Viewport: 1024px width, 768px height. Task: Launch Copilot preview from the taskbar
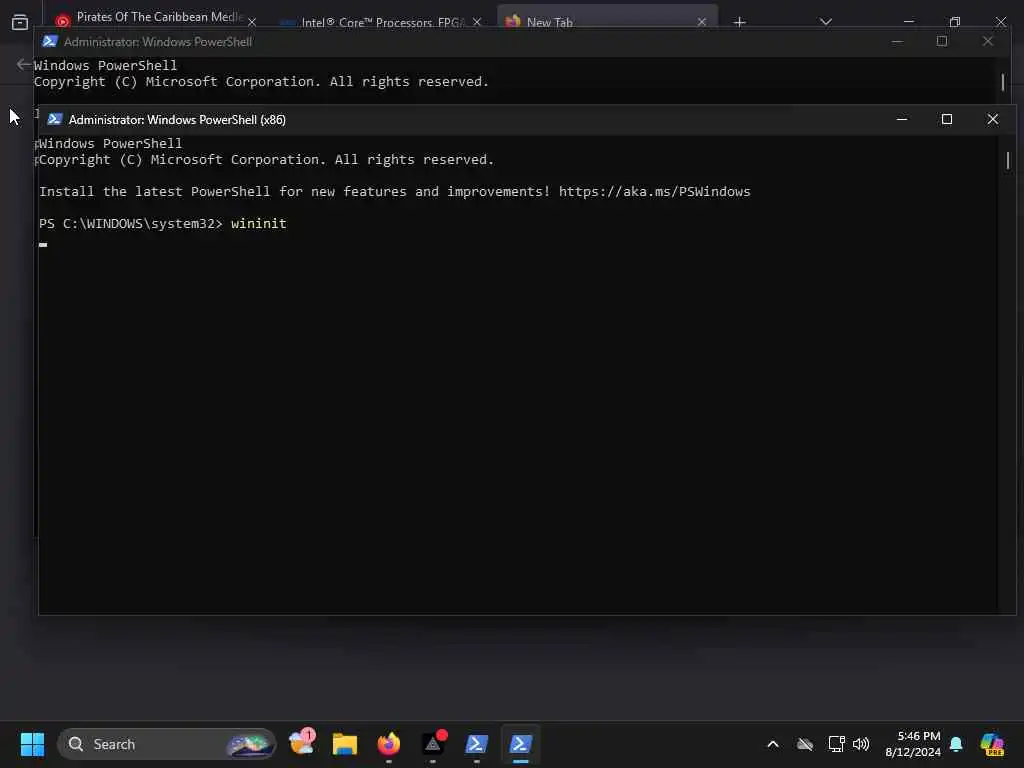pyautogui.click(x=992, y=744)
